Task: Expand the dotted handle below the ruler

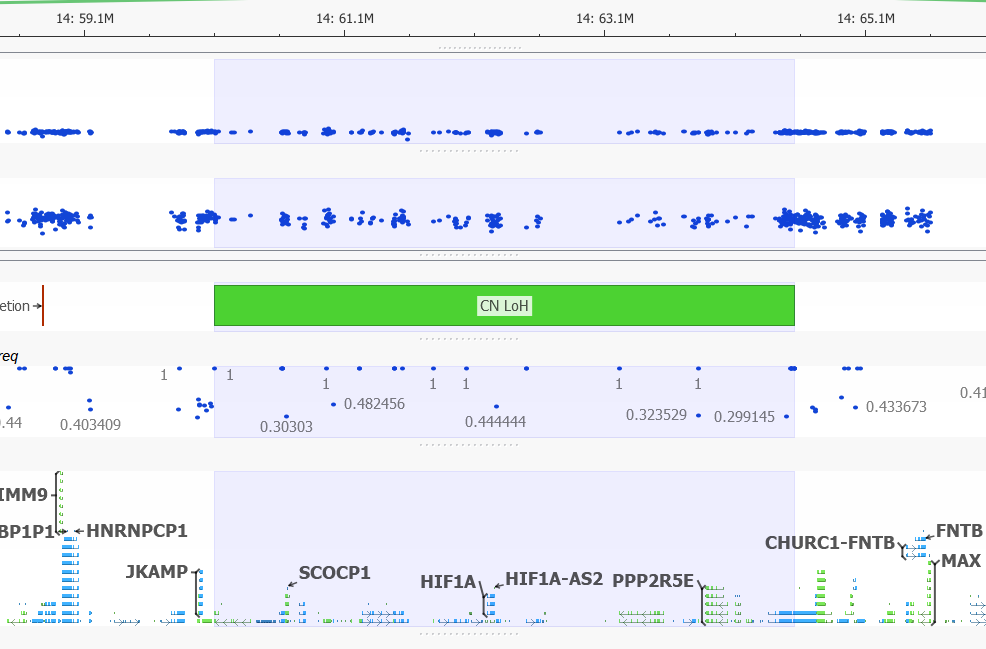Action: 478,45
